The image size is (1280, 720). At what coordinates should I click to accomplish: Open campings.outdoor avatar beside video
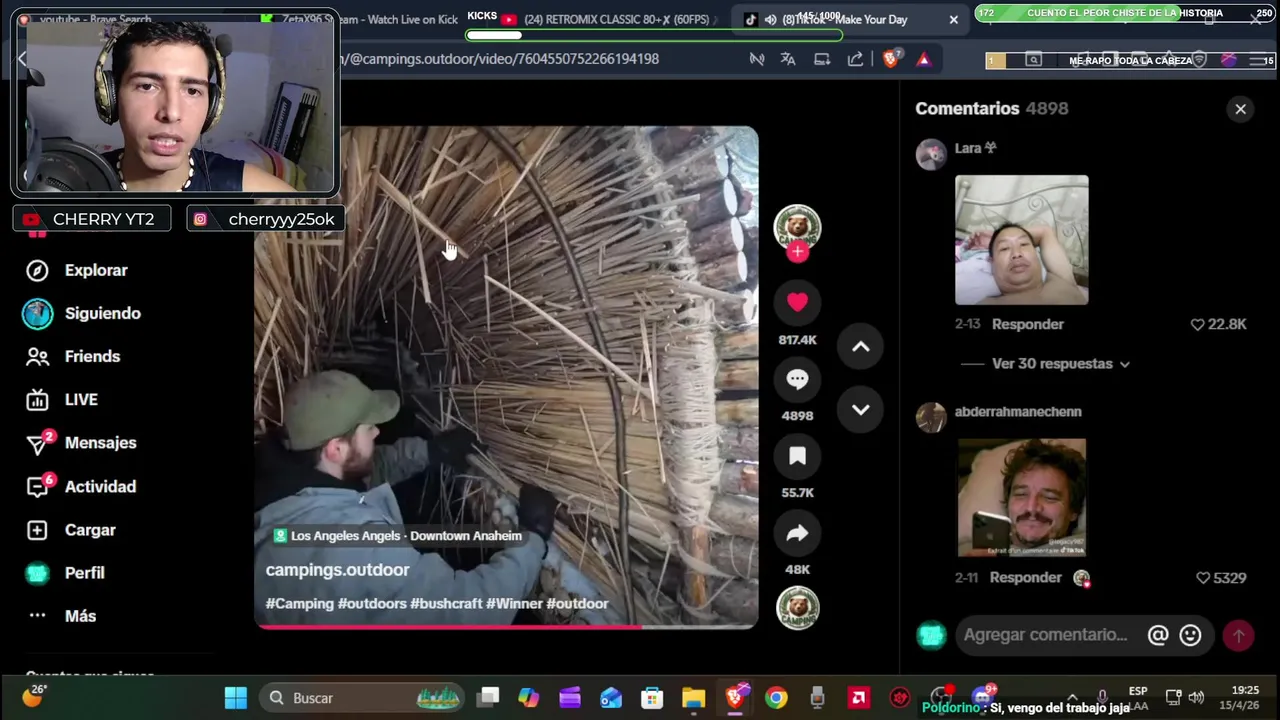coord(797,227)
